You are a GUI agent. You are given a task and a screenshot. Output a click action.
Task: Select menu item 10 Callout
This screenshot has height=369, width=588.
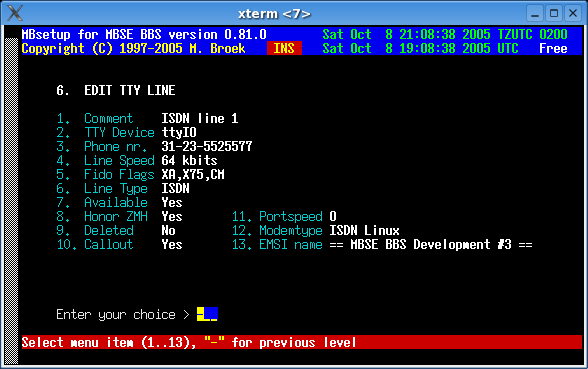tap(95, 244)
